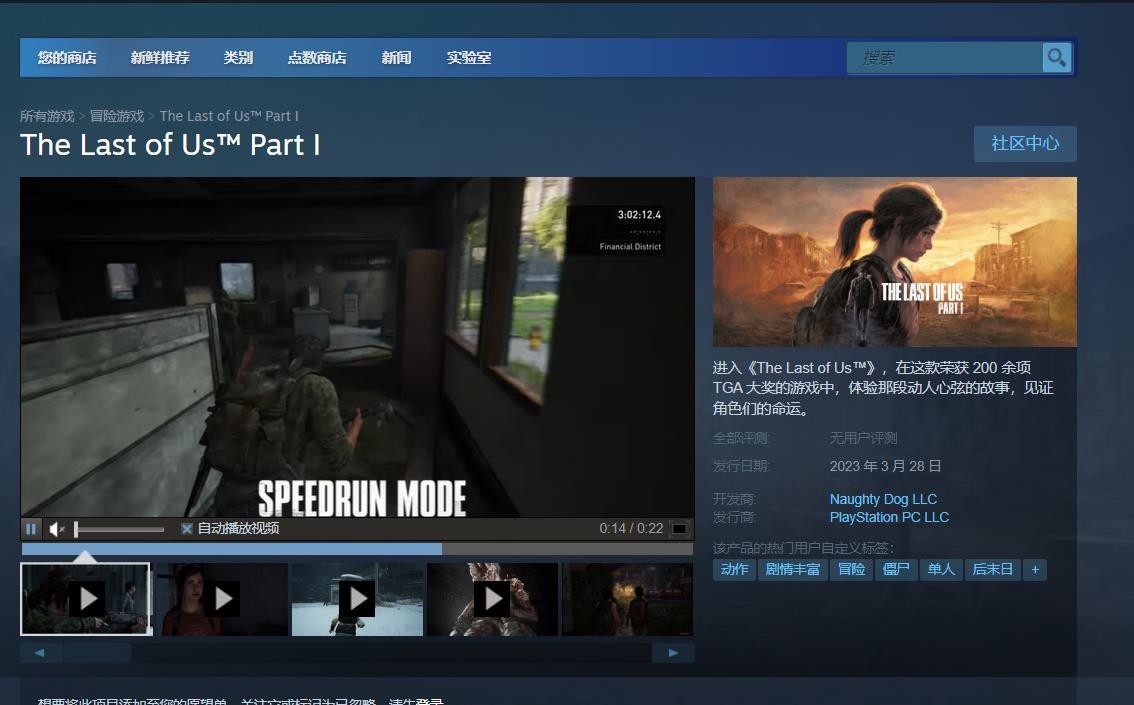This screenshot has width=1134, height=705.
Task: Play second trailer with Ellie close-up
Action: point(222,599)
